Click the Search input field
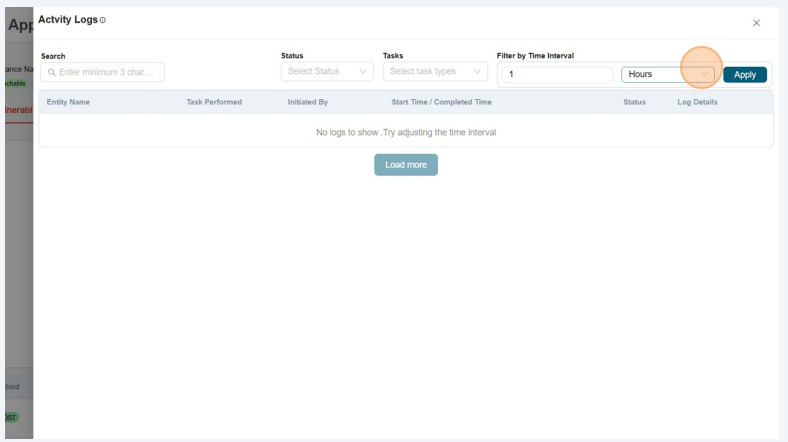This screenshot has width=788, height=442. pos(103,72)
